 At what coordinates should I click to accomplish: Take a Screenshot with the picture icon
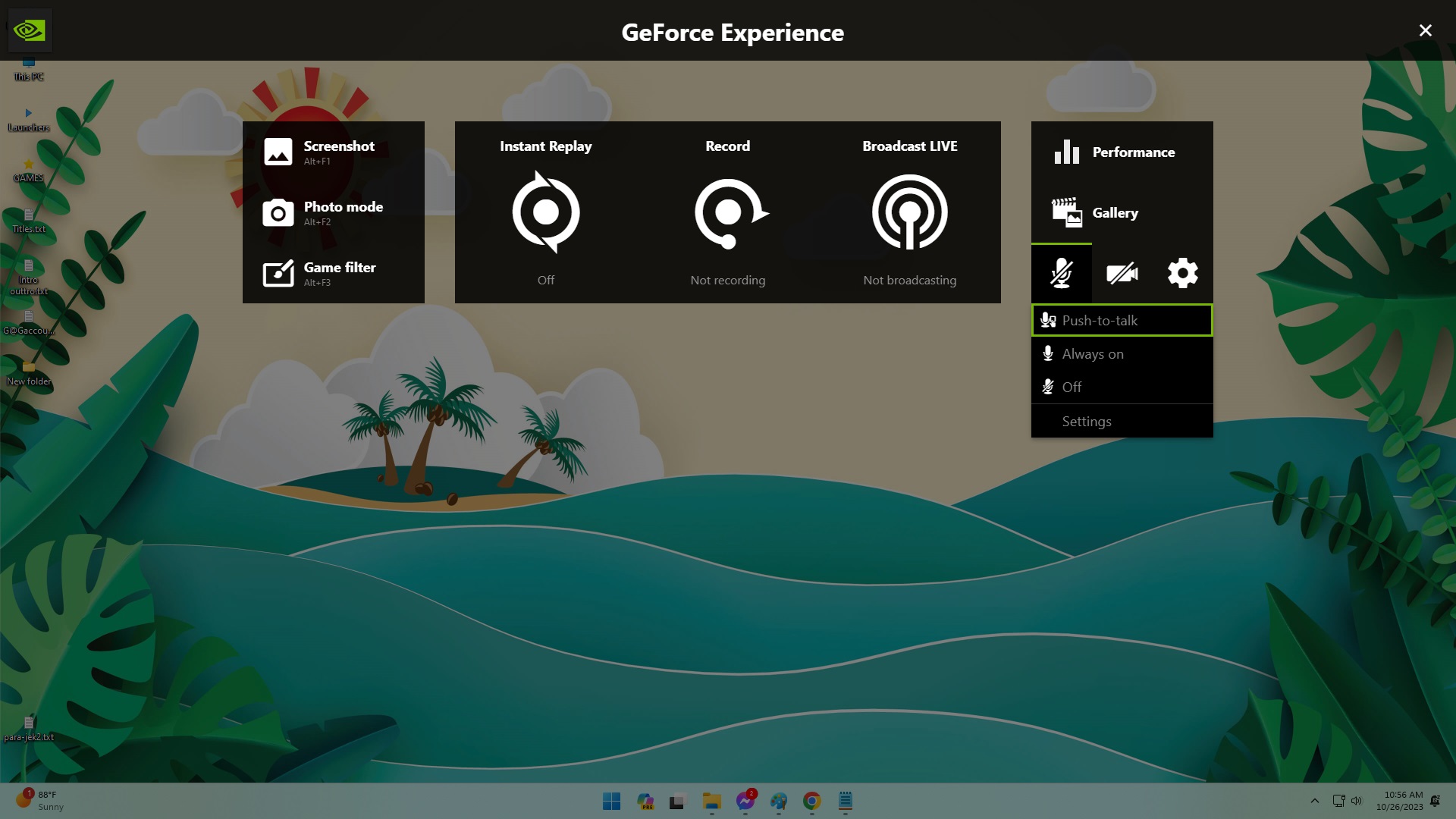coord(278,152)
